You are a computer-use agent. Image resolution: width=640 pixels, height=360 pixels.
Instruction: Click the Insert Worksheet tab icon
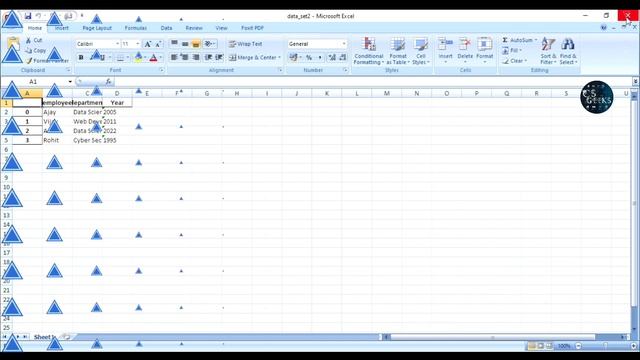(66, 337)
